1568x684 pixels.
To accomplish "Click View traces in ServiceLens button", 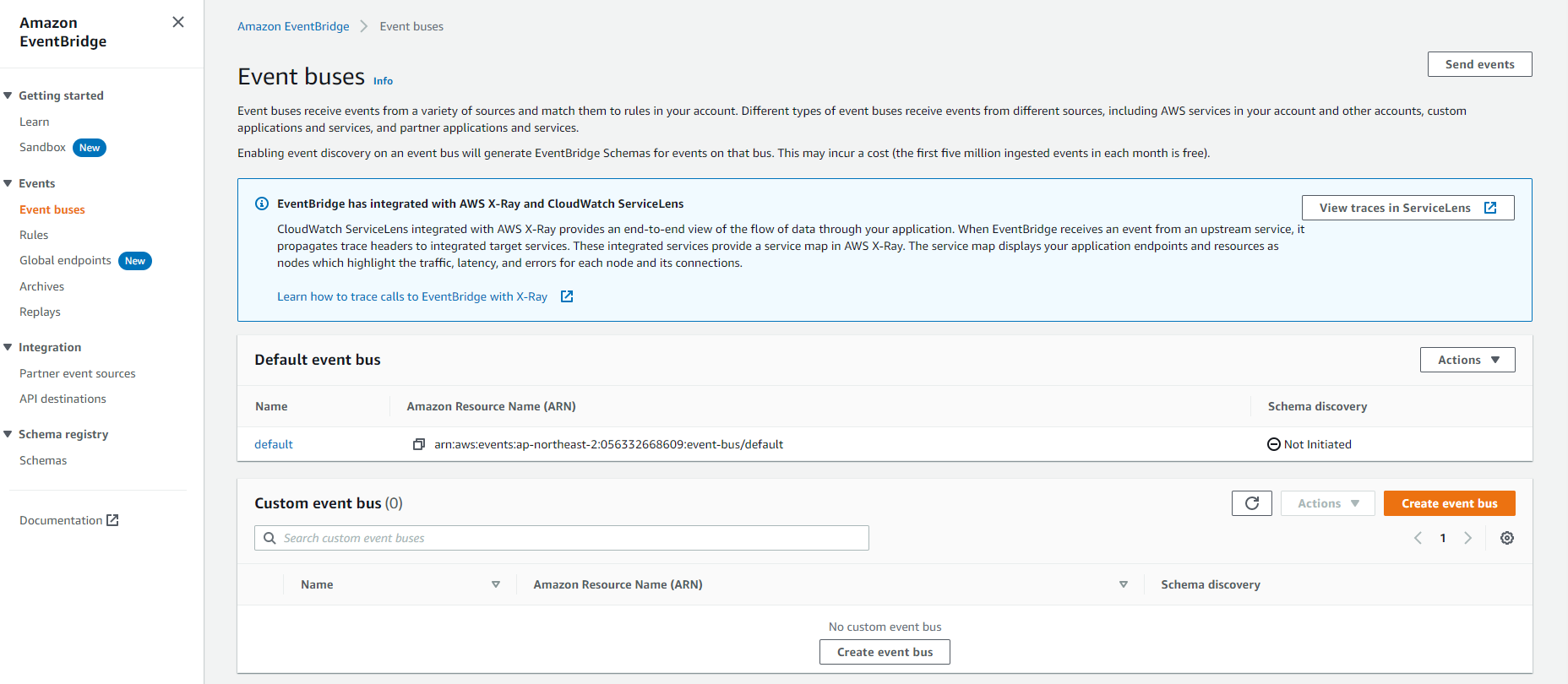I will tap(1408, 208).
